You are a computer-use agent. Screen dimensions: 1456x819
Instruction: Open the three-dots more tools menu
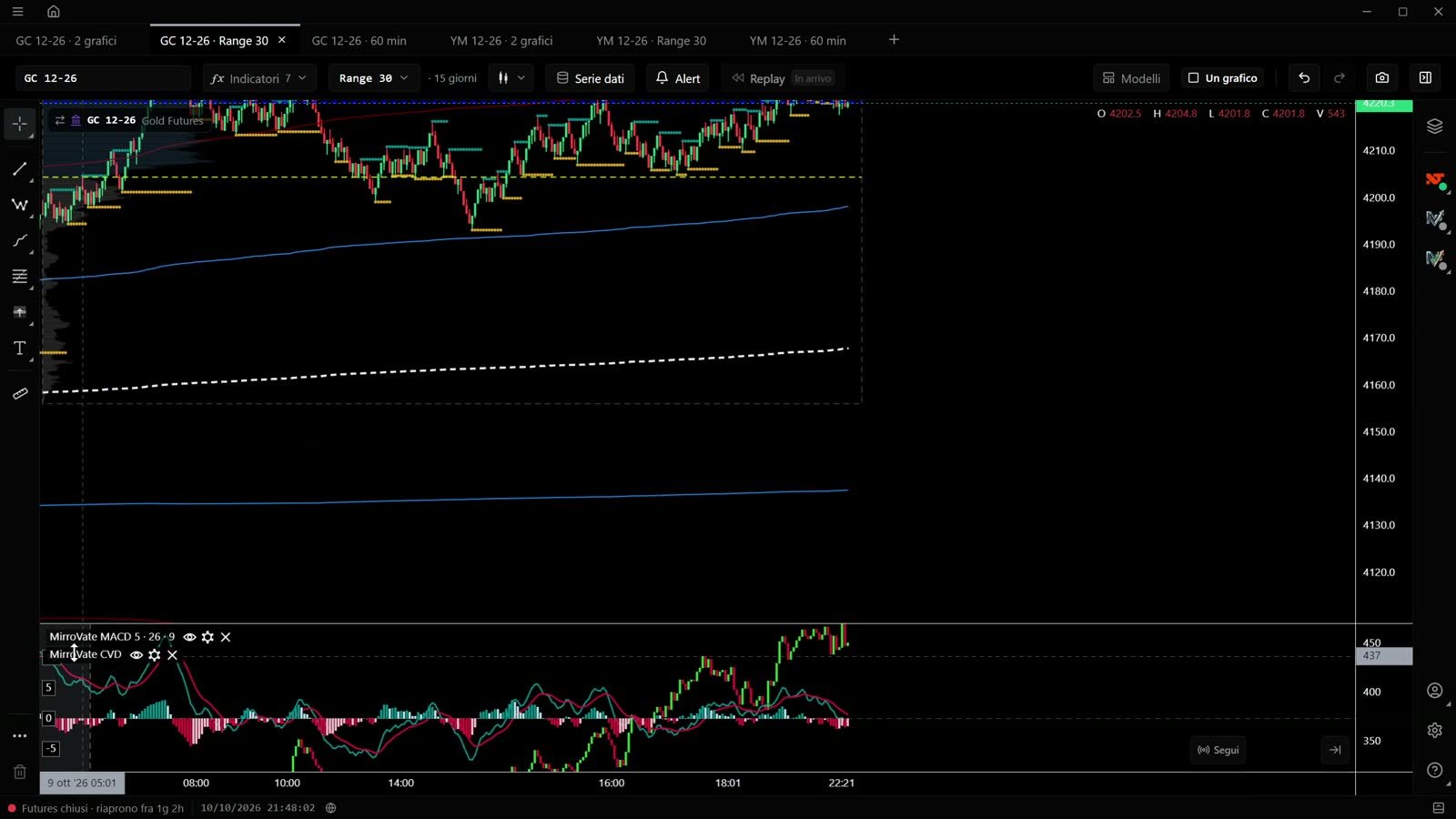20,736
